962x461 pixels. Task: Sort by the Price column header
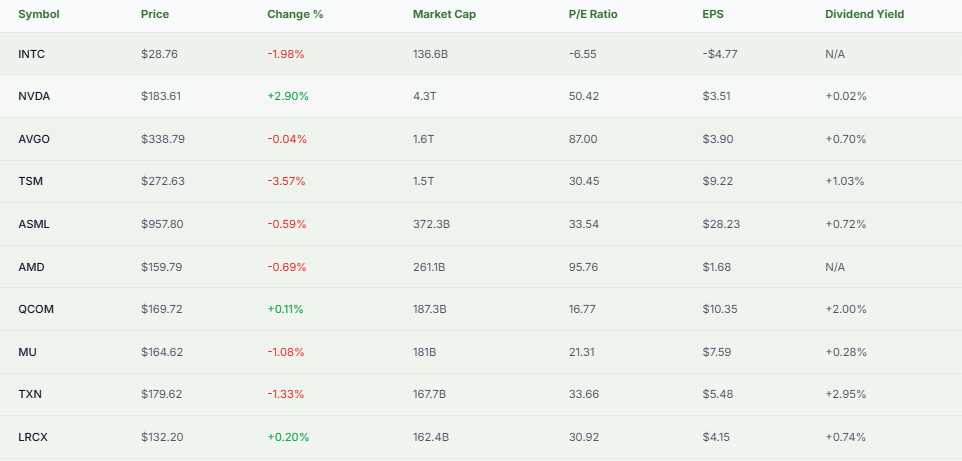click(155, 15)
